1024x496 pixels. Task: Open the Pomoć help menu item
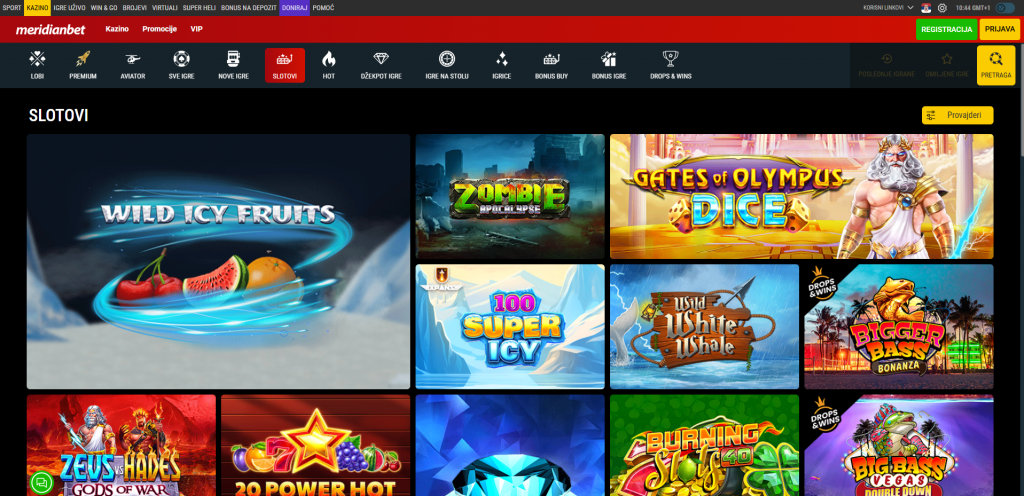(x=323, y=8)
